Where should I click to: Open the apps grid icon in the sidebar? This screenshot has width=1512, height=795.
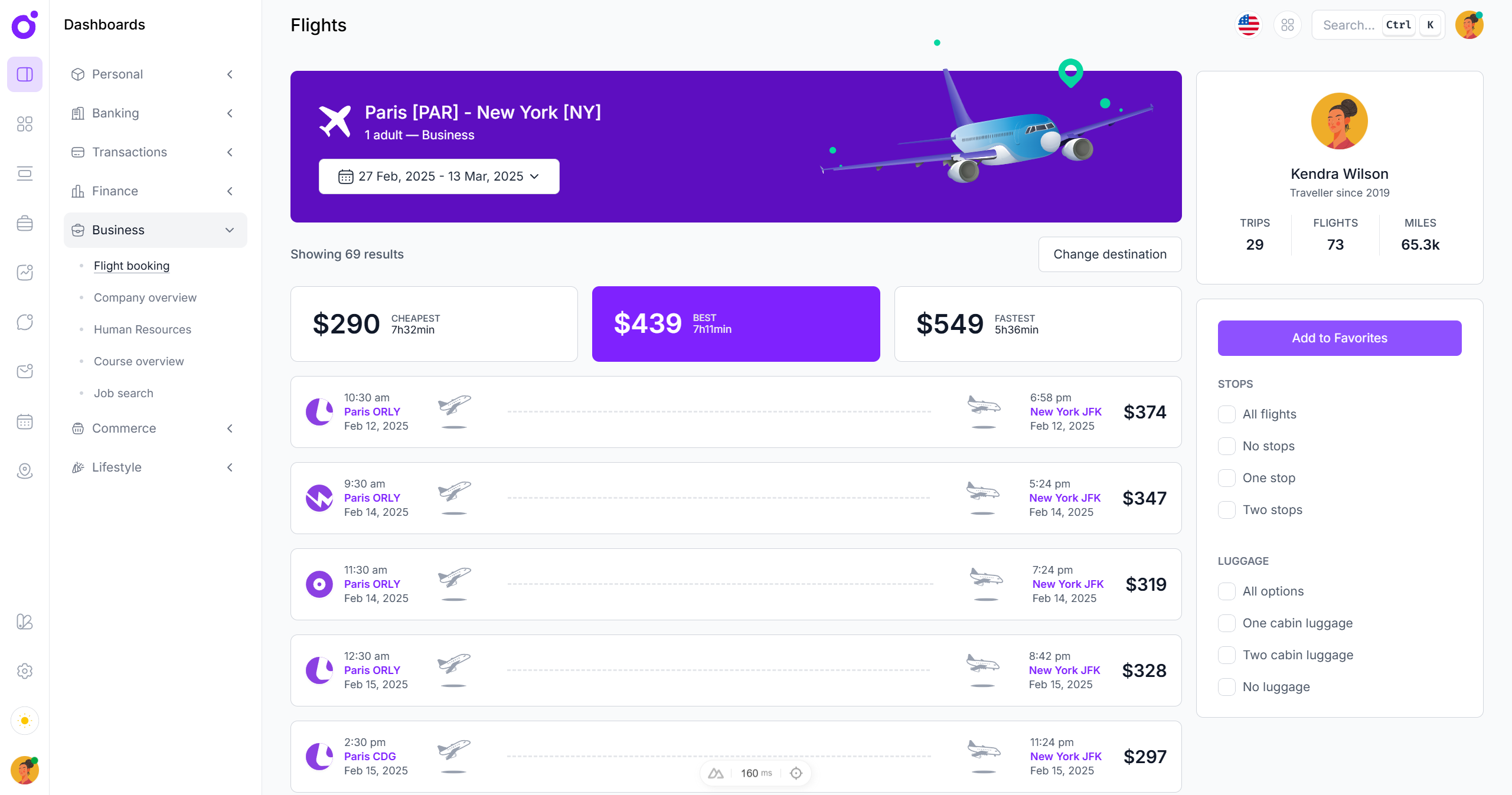point(24,124)
